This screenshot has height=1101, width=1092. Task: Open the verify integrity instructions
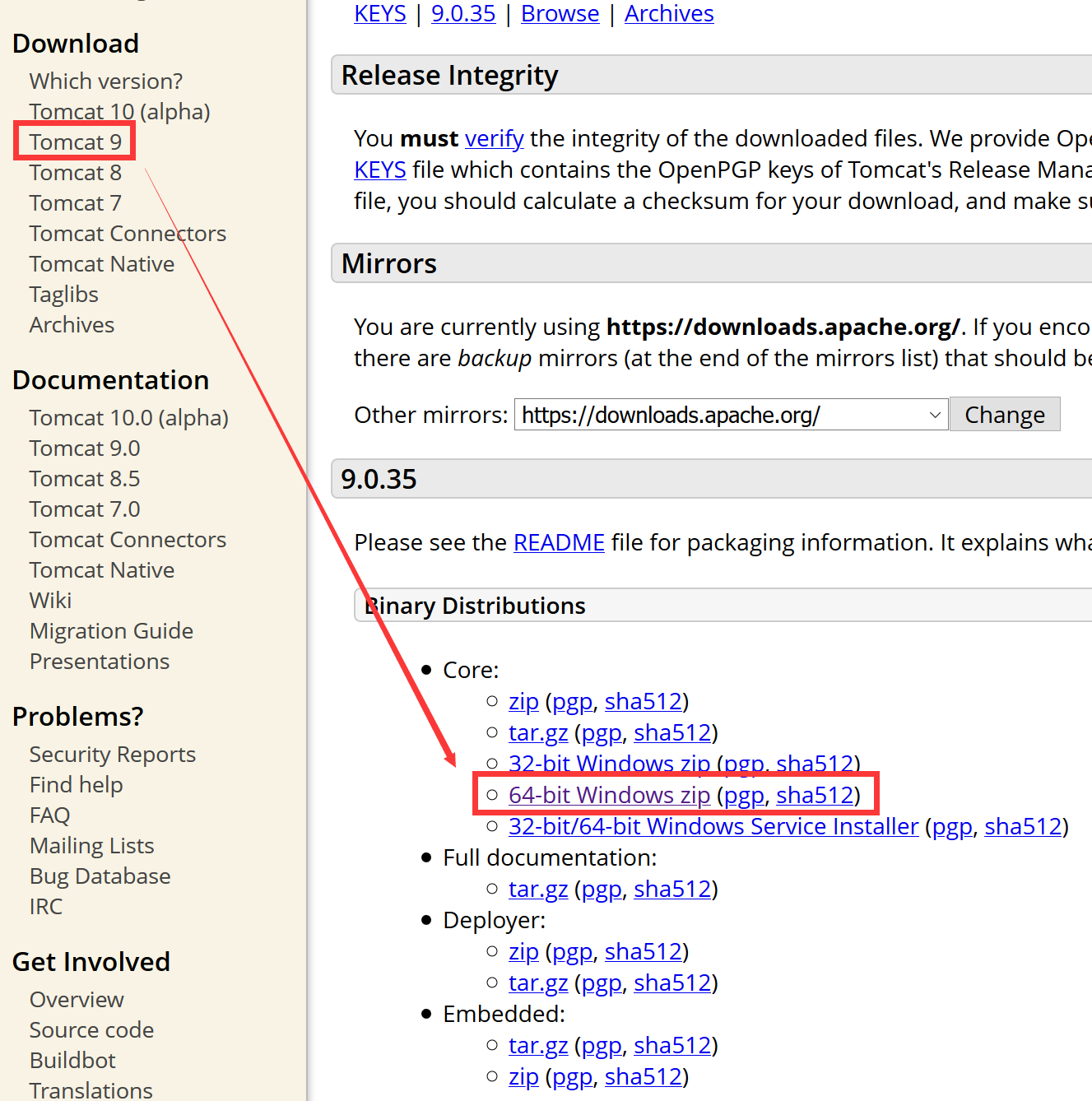[x=494, y=137]
